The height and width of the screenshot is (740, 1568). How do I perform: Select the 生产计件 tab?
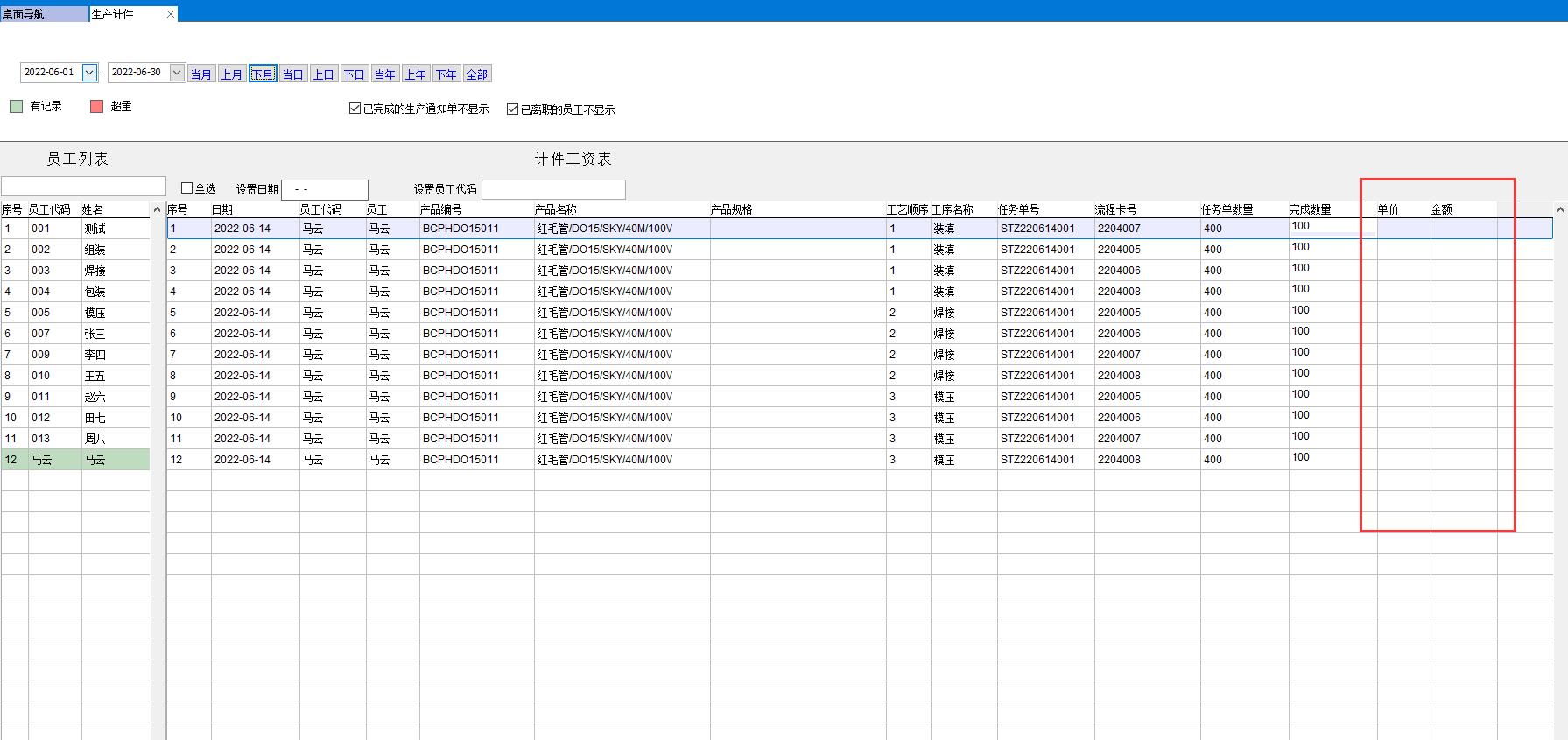pyautogui.click(x=123, y=14)
